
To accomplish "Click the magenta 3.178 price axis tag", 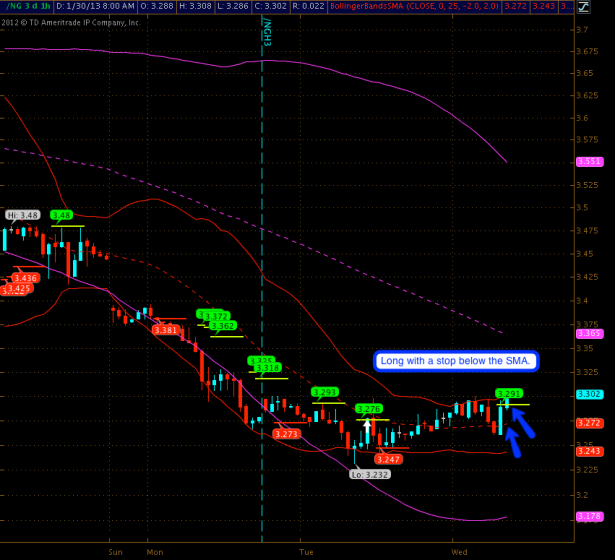I will point(589,516).
